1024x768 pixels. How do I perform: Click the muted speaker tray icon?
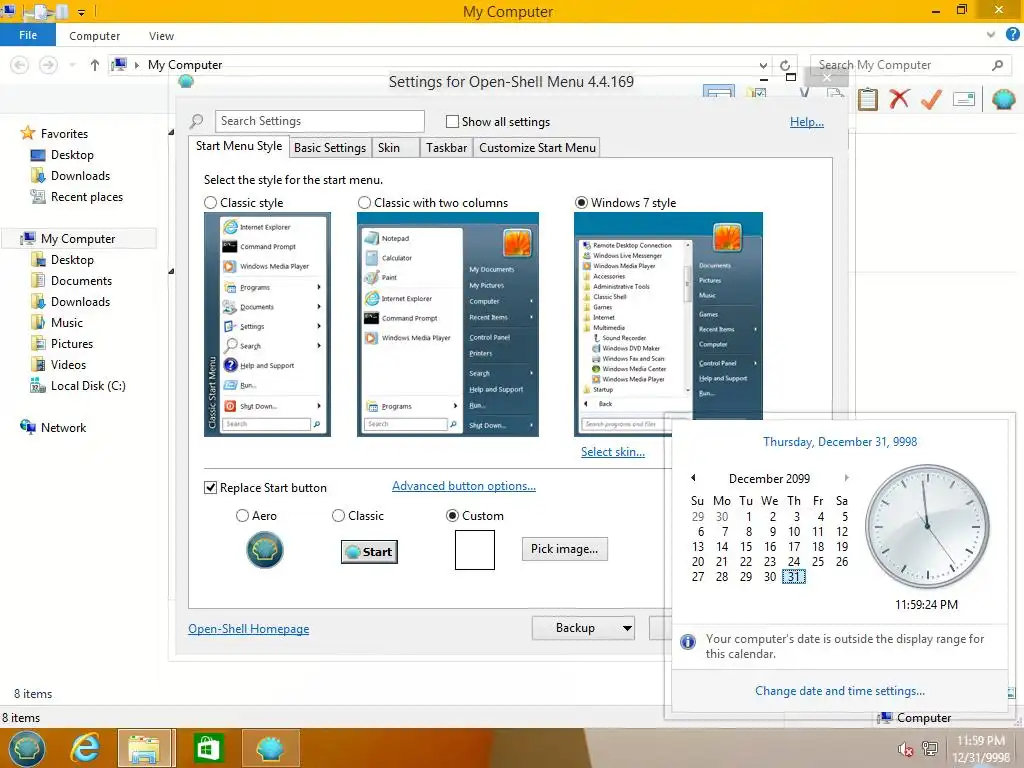[904, 749]
